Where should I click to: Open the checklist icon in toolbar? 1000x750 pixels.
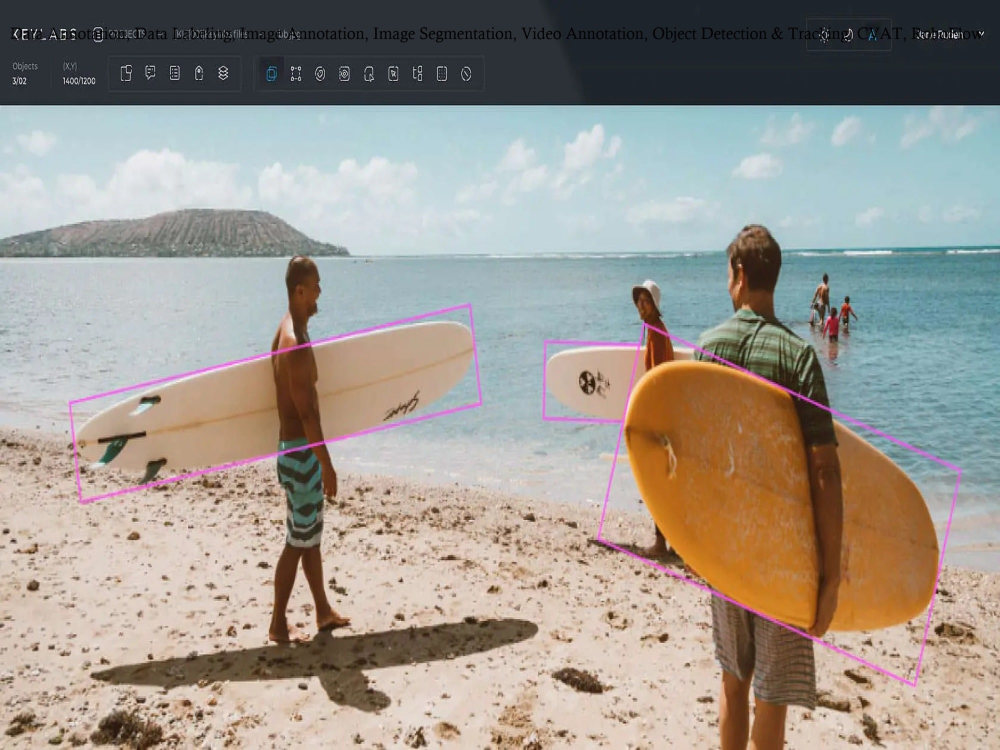click(x=175, y=73)
